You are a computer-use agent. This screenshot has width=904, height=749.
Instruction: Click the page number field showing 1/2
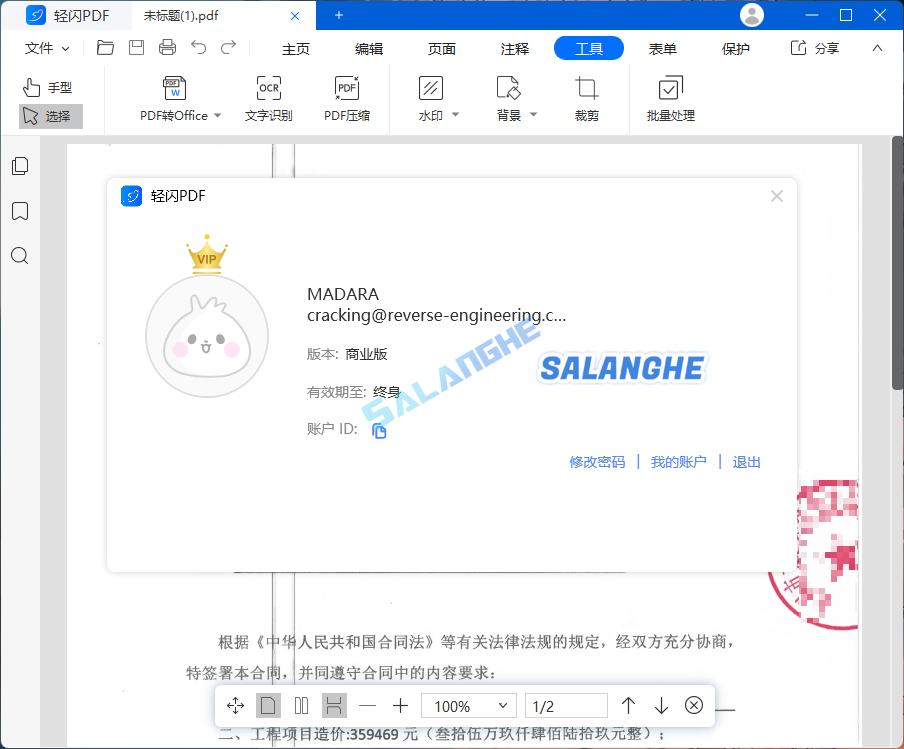coord(566,706)
